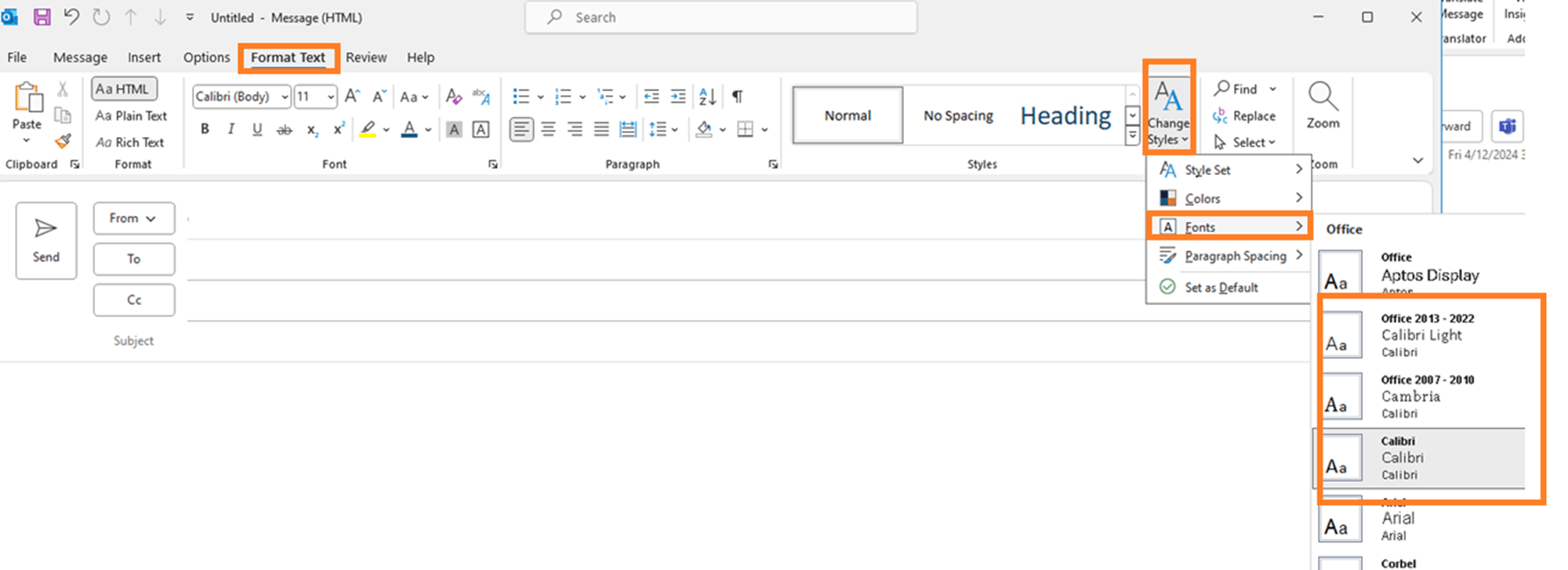Expand the bullets list dropdown arrow

click(x=540, y=97)
